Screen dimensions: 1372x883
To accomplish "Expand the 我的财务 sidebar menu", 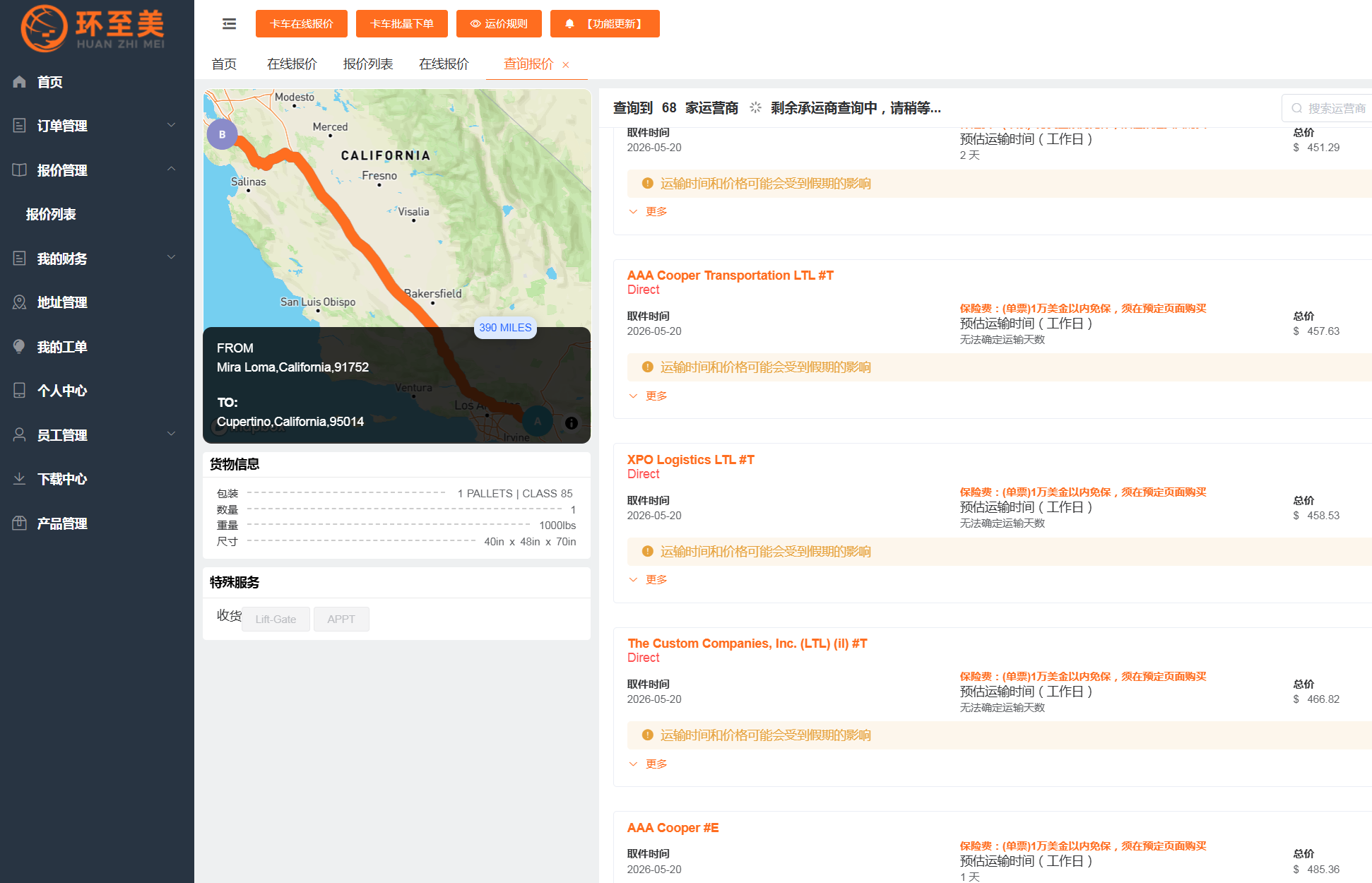I will [171, 258].
